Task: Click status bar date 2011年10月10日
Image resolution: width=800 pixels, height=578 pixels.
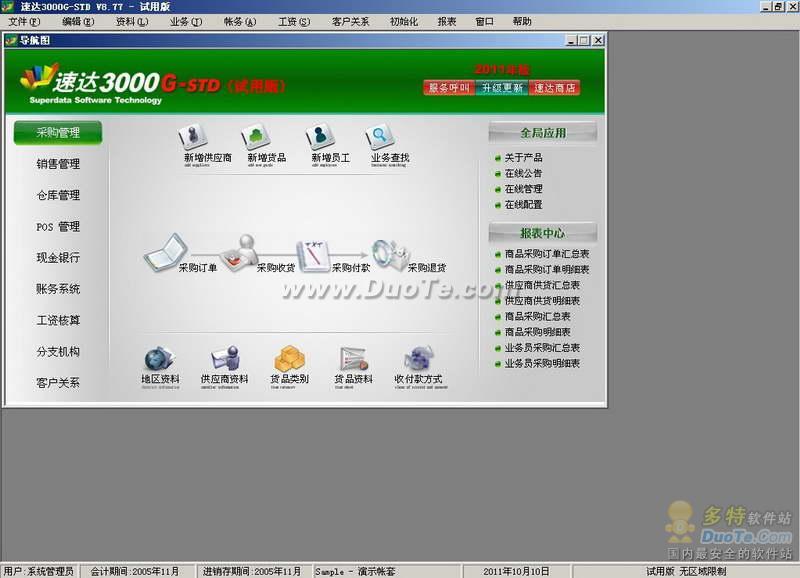Action: click(x=516, y=571)
